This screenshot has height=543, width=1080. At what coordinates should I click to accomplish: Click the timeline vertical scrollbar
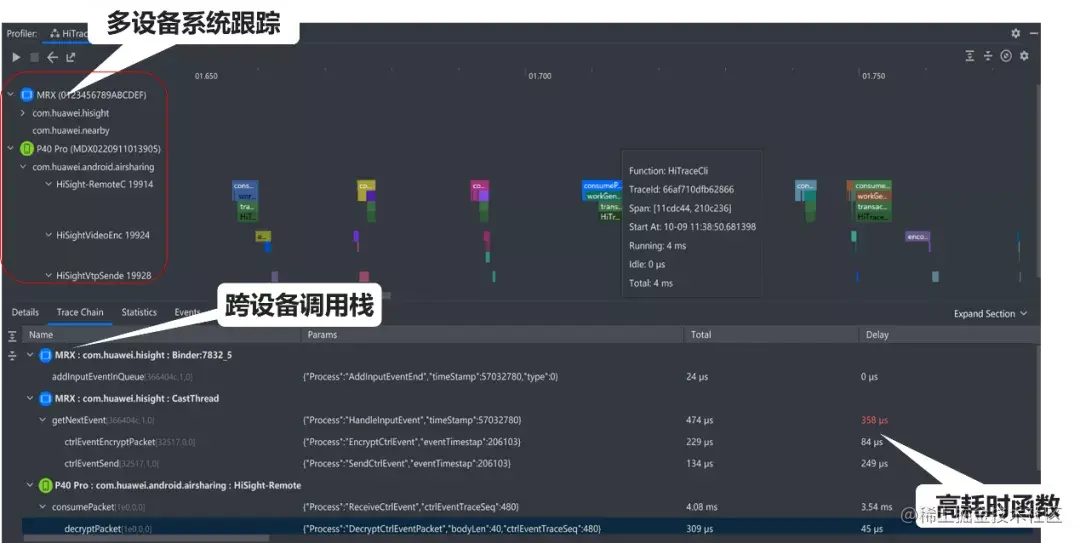(x=1038, y=183)
